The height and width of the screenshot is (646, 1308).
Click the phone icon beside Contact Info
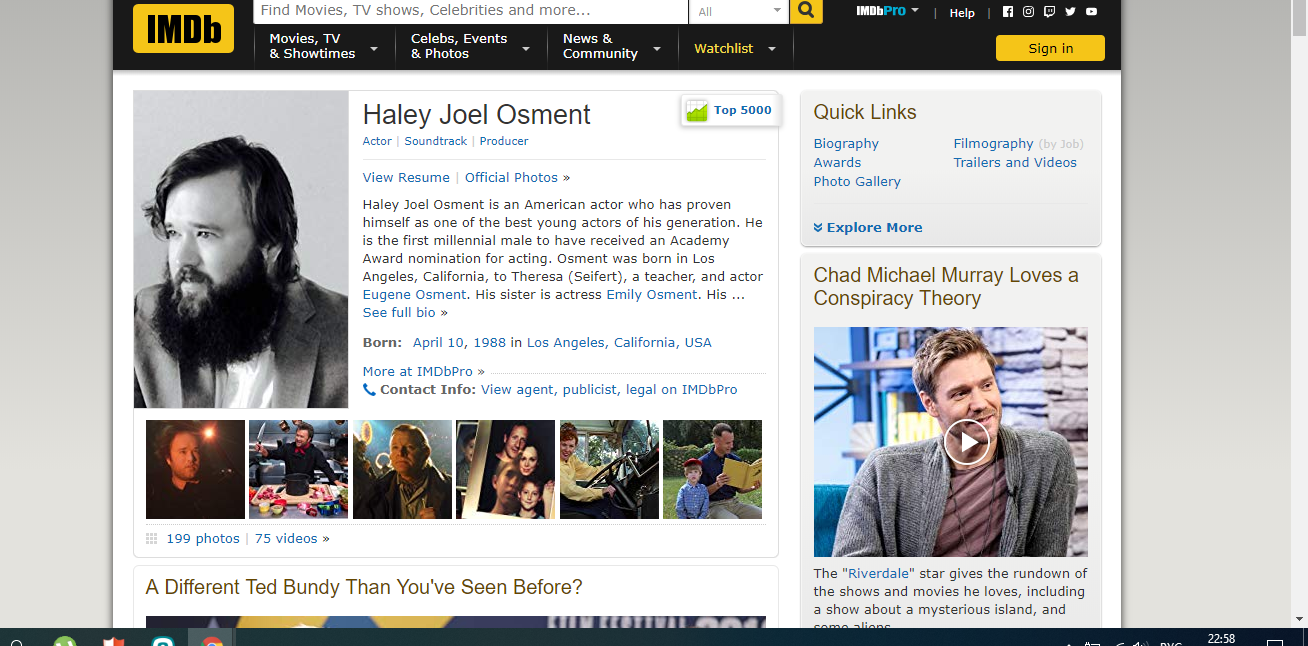(369, 390)
